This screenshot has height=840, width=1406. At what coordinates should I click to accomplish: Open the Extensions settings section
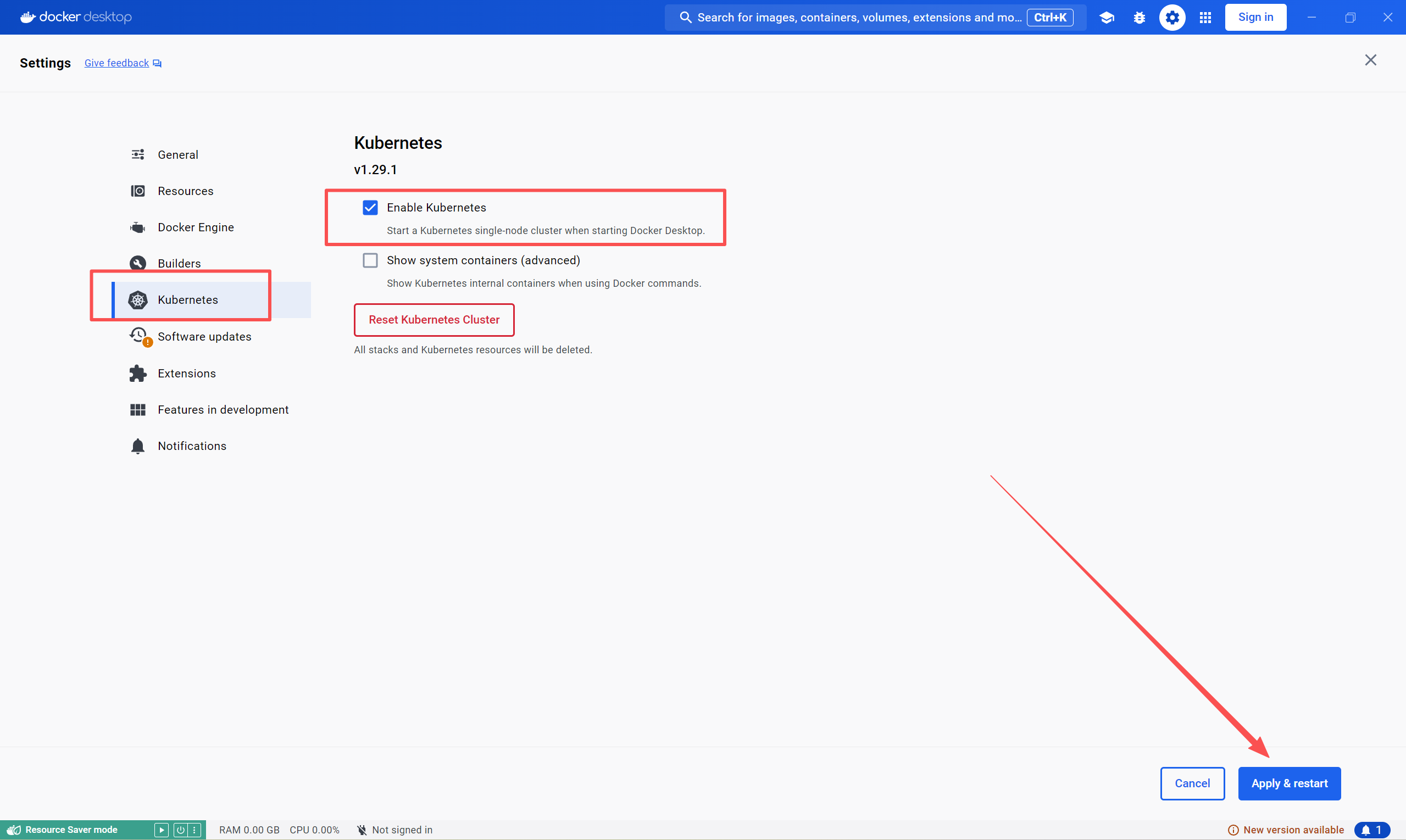coord(186,374)
